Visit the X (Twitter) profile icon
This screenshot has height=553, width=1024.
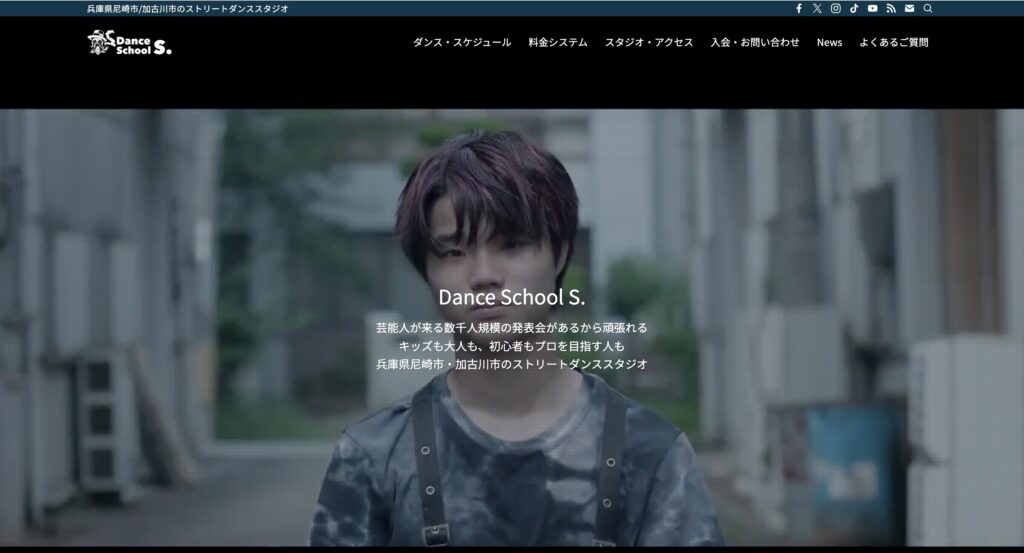pos(817,8)
